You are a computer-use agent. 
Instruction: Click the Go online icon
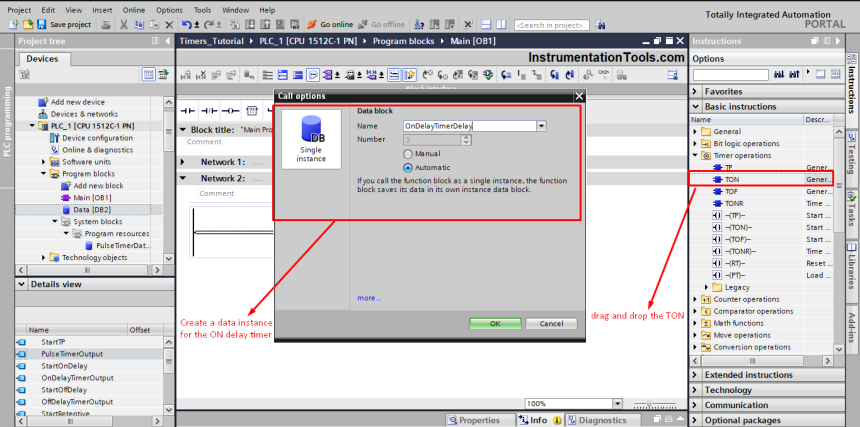point(313,24)
